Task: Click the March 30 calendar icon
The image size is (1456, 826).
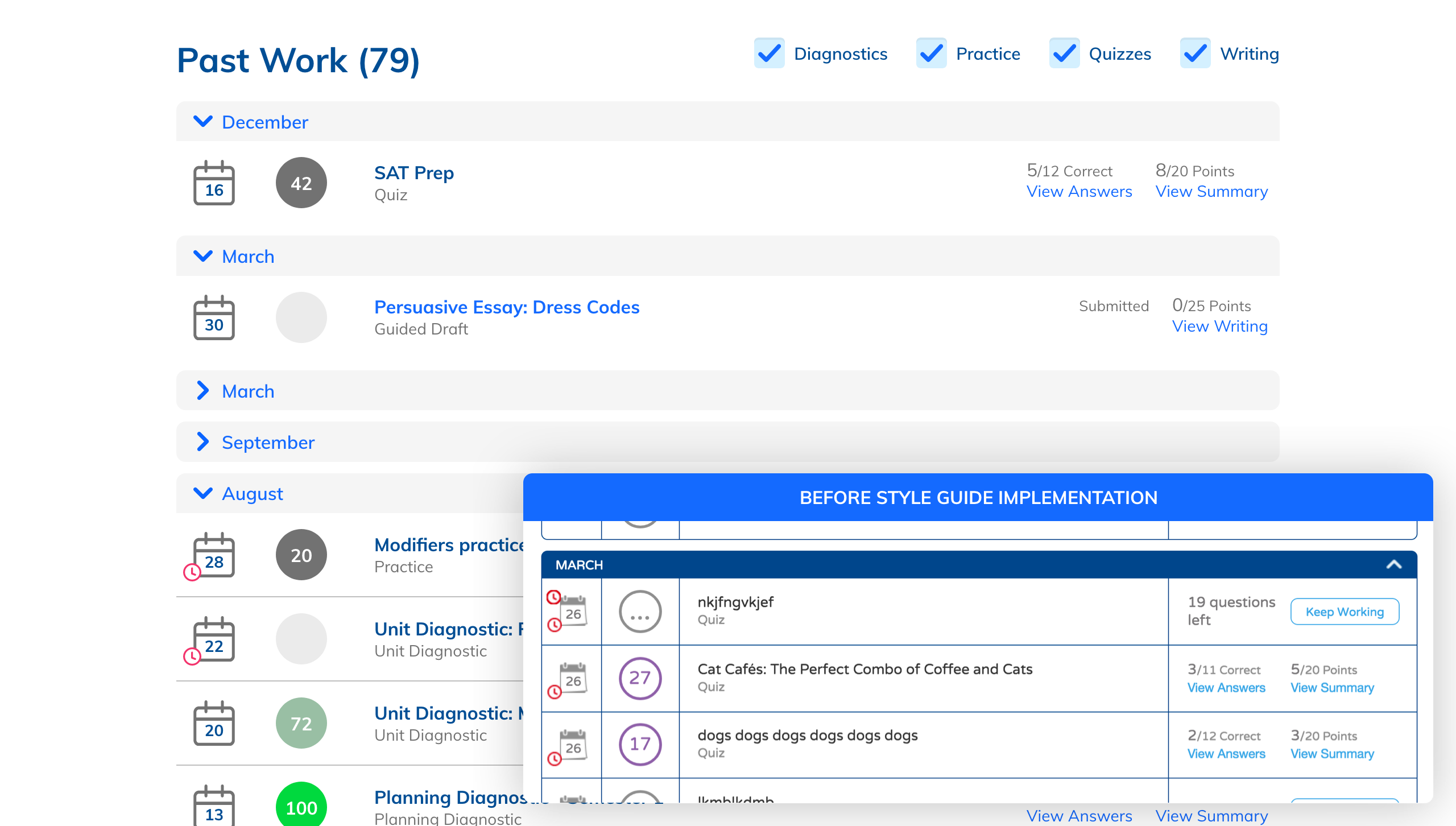Action: click(x=214, y=318)
